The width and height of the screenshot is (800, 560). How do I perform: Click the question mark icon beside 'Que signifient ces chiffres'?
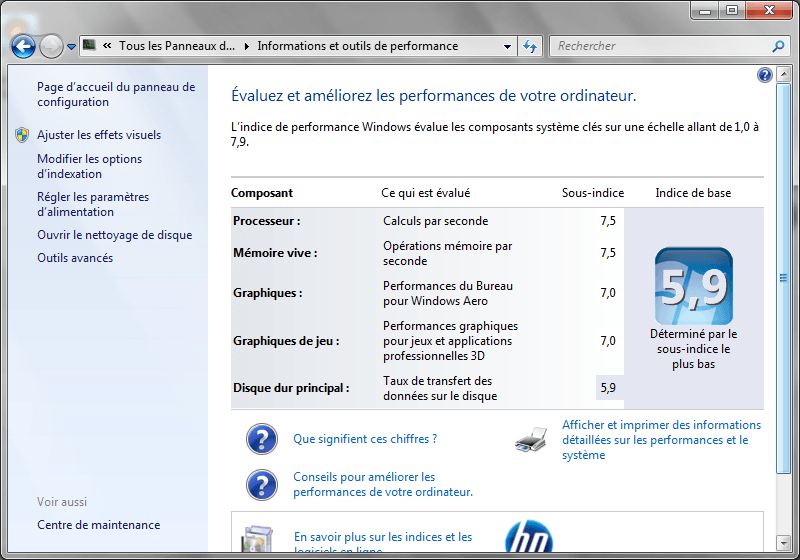[261, 439]
